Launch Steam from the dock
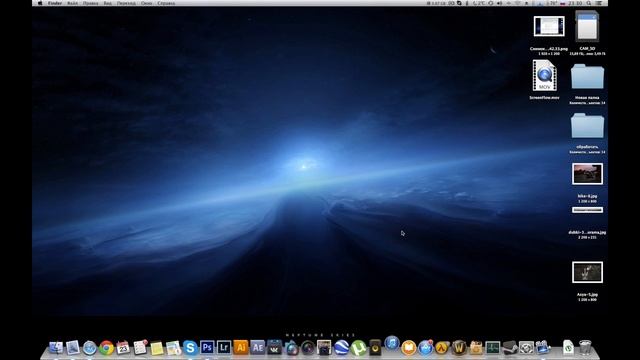This screenshot has height=360, width=640. coord(509,347)
